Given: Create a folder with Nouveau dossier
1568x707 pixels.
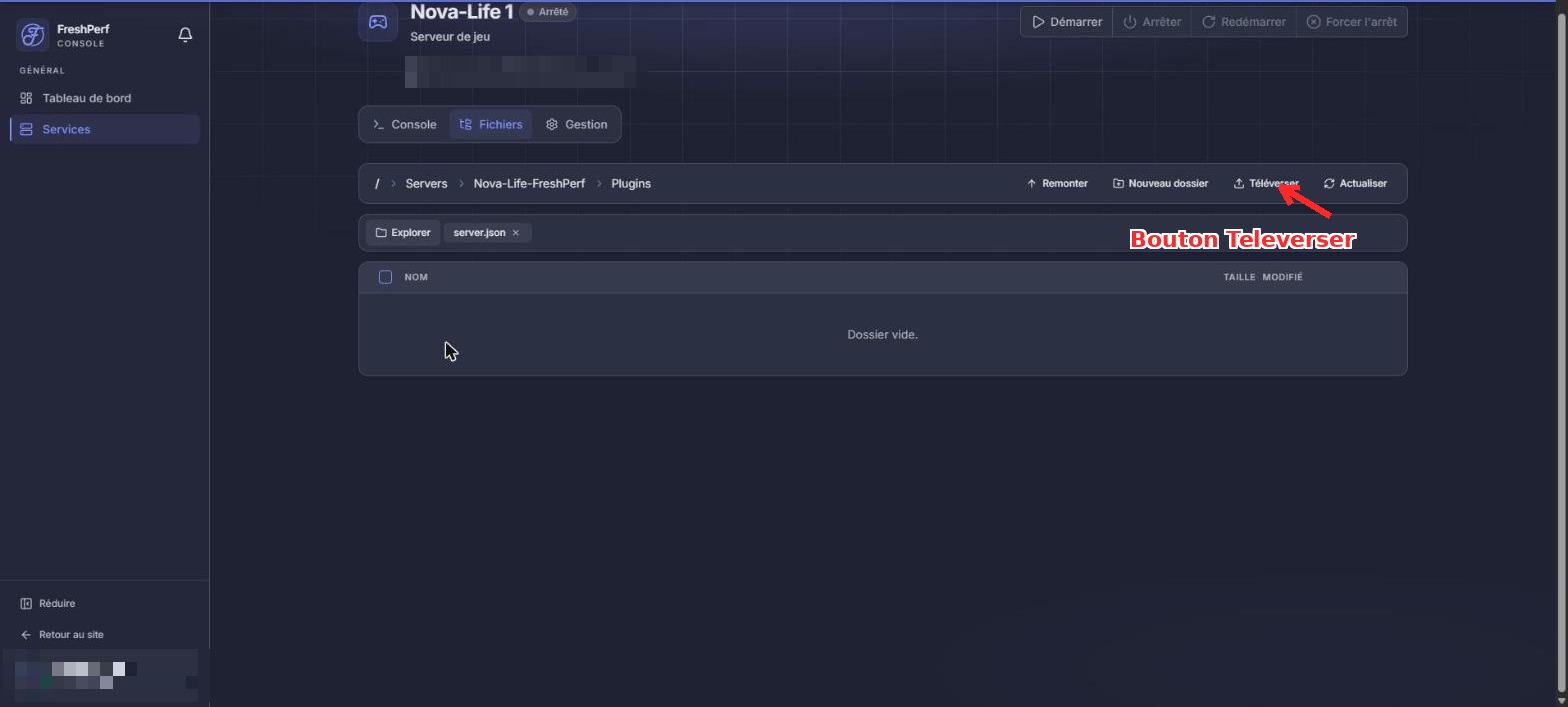Looking at the screenshot, I should (x=1160, y=184).
